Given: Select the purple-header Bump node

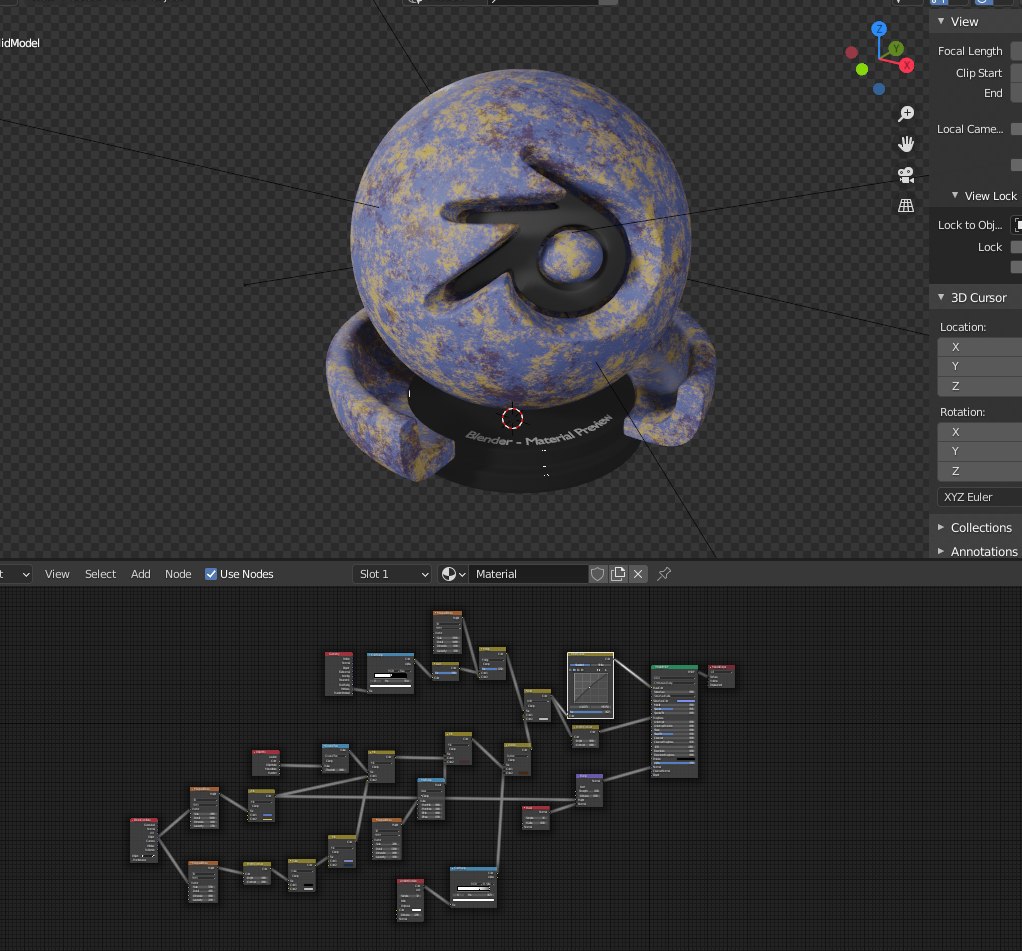Looking at the screenshot, I should click(x=589, y=791).
